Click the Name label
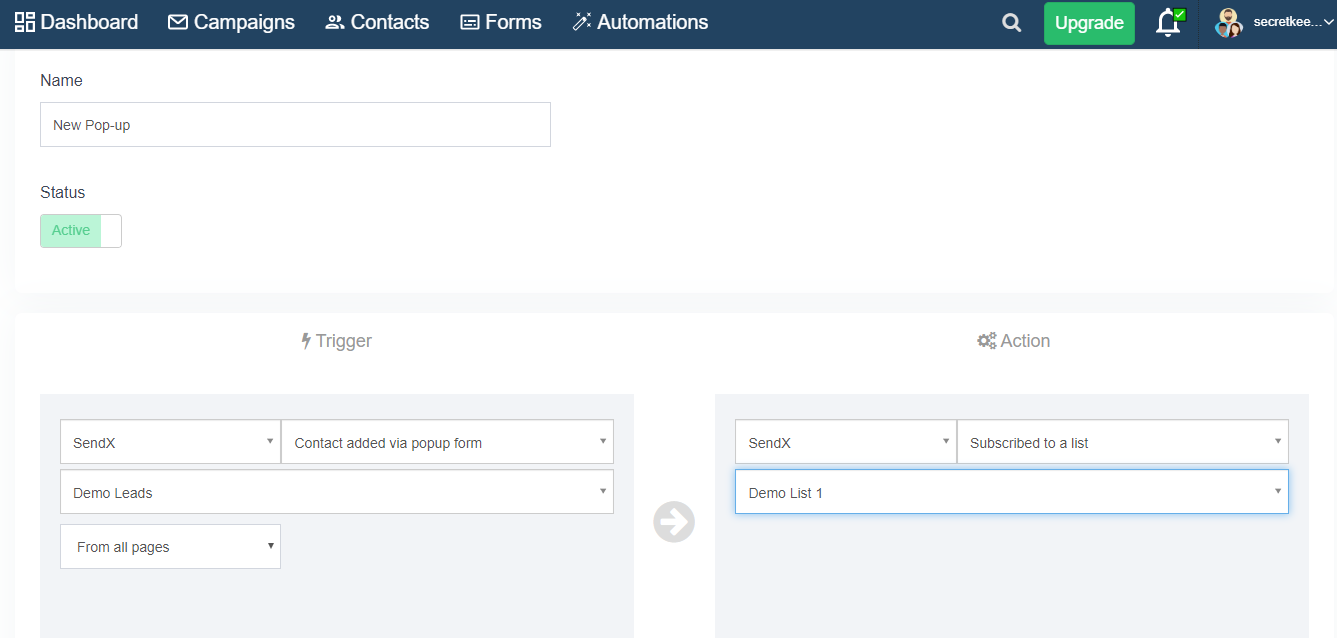The width and height of the screenshot is (1337, 638). coord(61,80)
